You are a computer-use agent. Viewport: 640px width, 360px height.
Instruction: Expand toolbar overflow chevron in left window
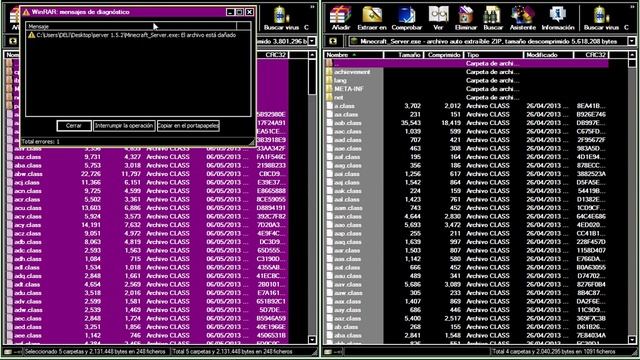(313, 7)
